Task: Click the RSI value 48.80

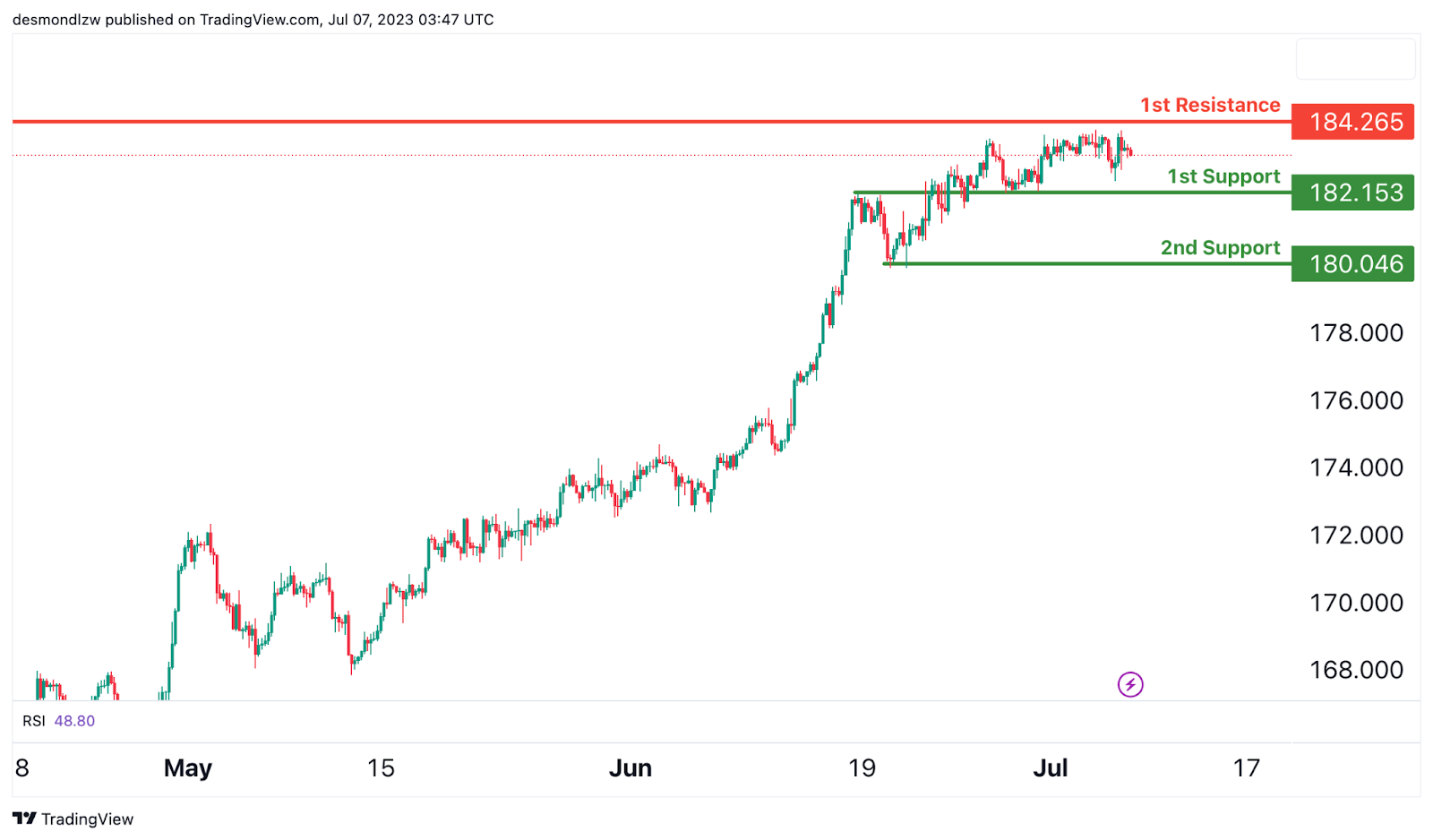Action: pos(74,721)
